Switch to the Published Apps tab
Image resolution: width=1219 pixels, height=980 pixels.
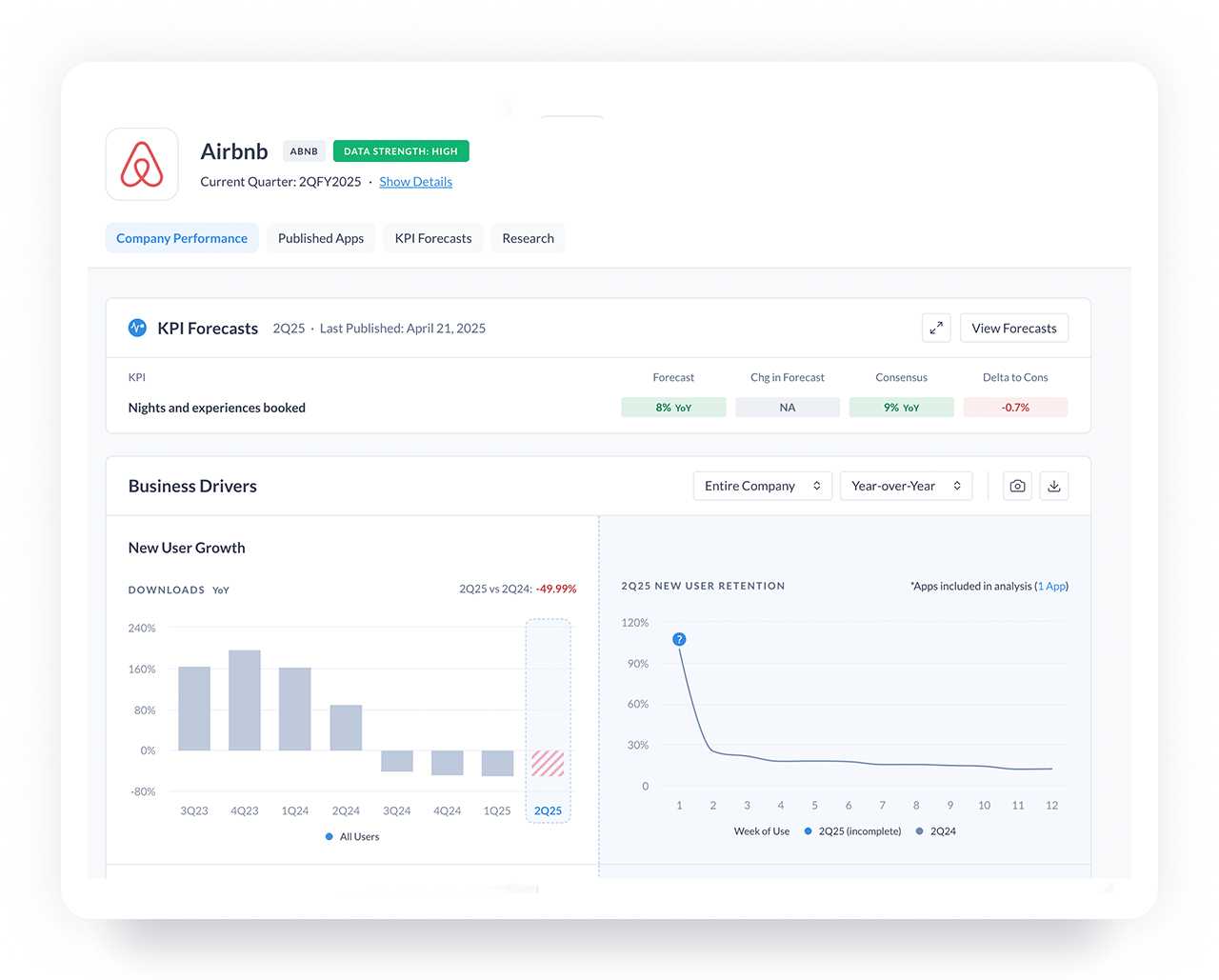click(321, 238)
